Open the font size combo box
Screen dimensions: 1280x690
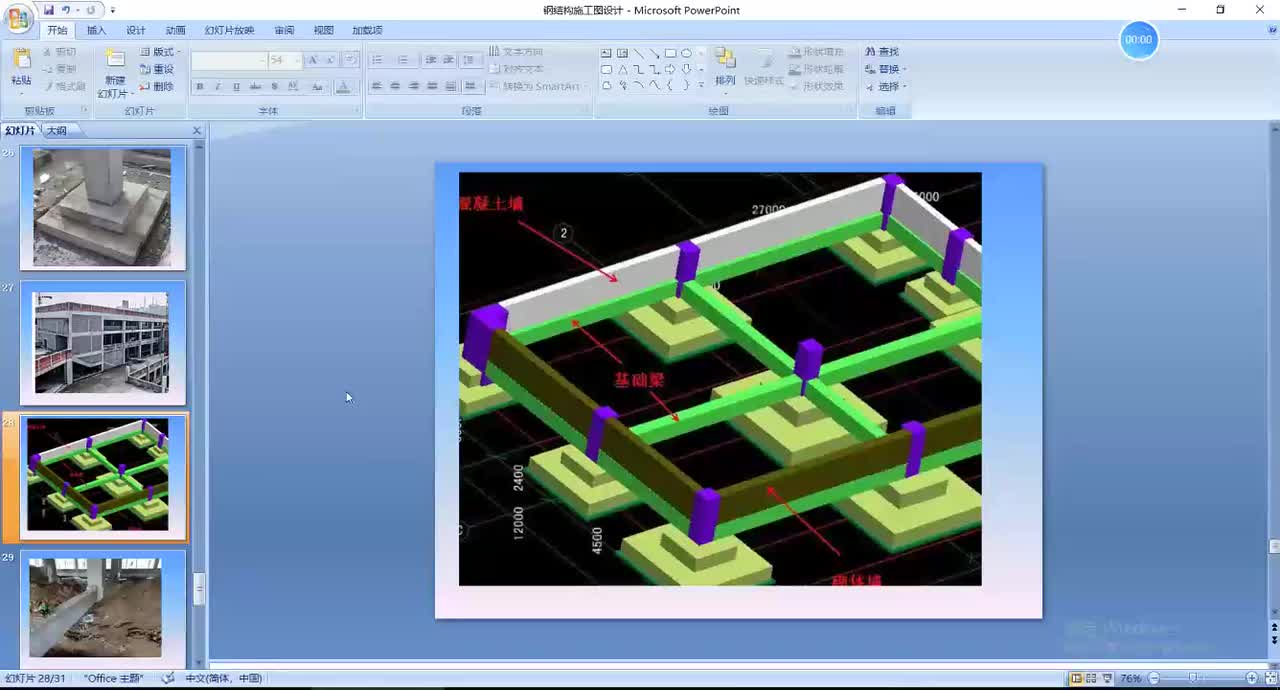(284, 60)
